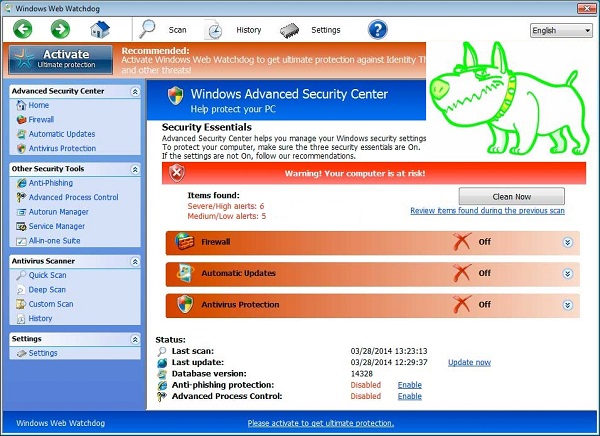Open Settings from the top toolbar
The image size is (600, 436).
point(312,30)
